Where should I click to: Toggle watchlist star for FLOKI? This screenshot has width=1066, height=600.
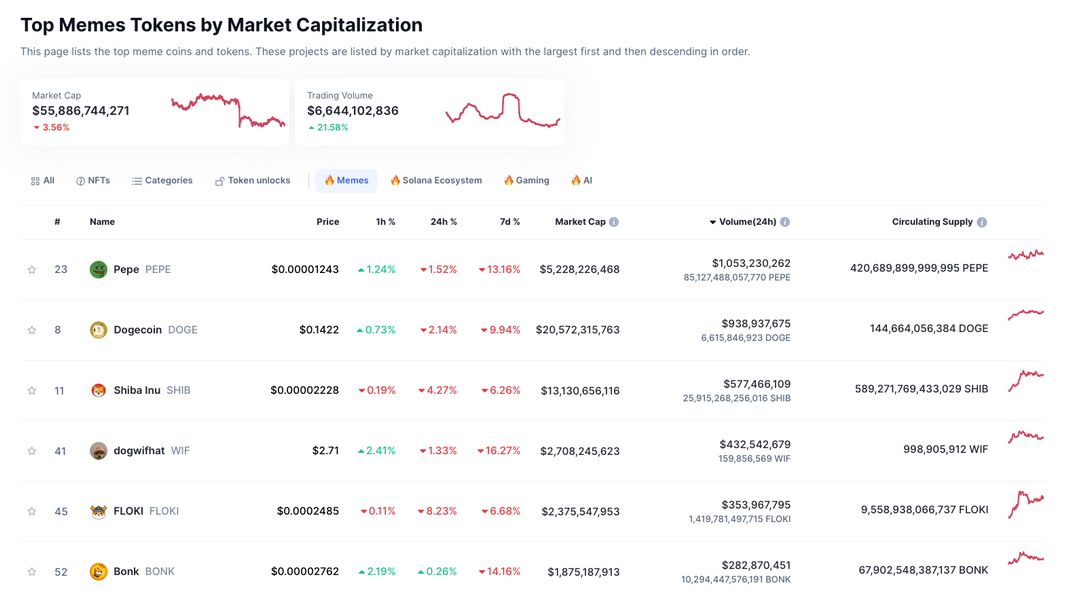tap(32, 511)
